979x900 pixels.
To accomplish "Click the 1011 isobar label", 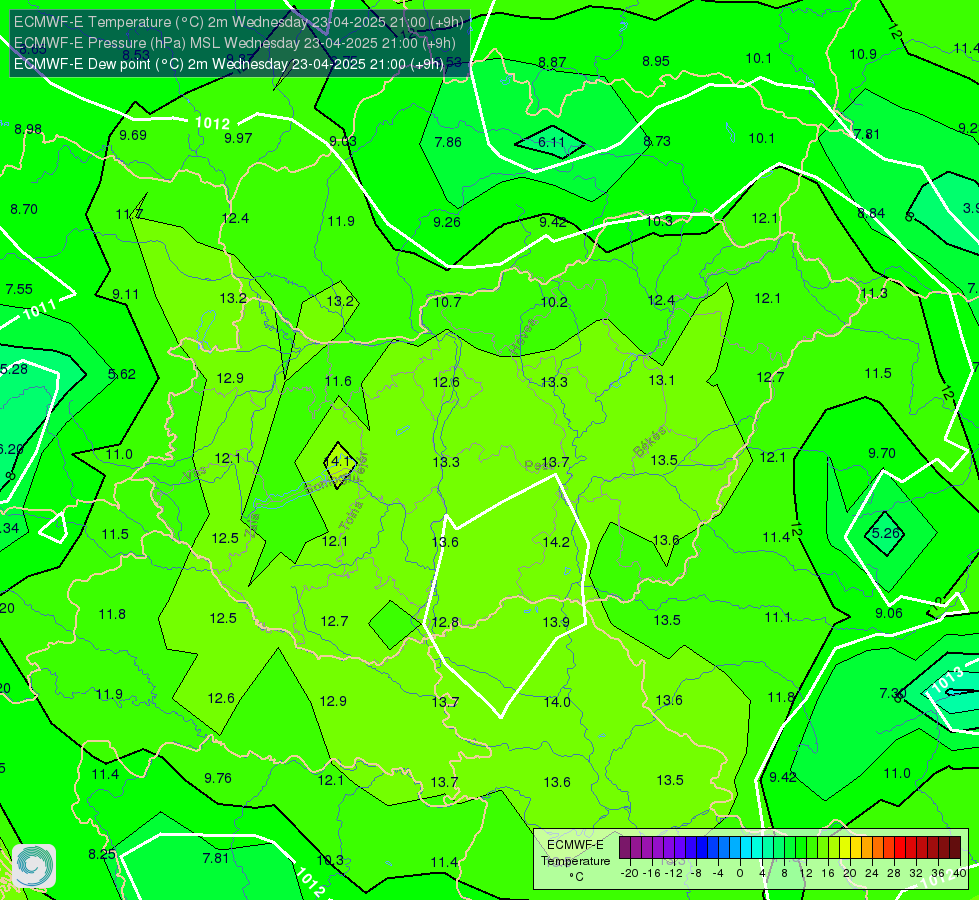I will tap(39, 309).
